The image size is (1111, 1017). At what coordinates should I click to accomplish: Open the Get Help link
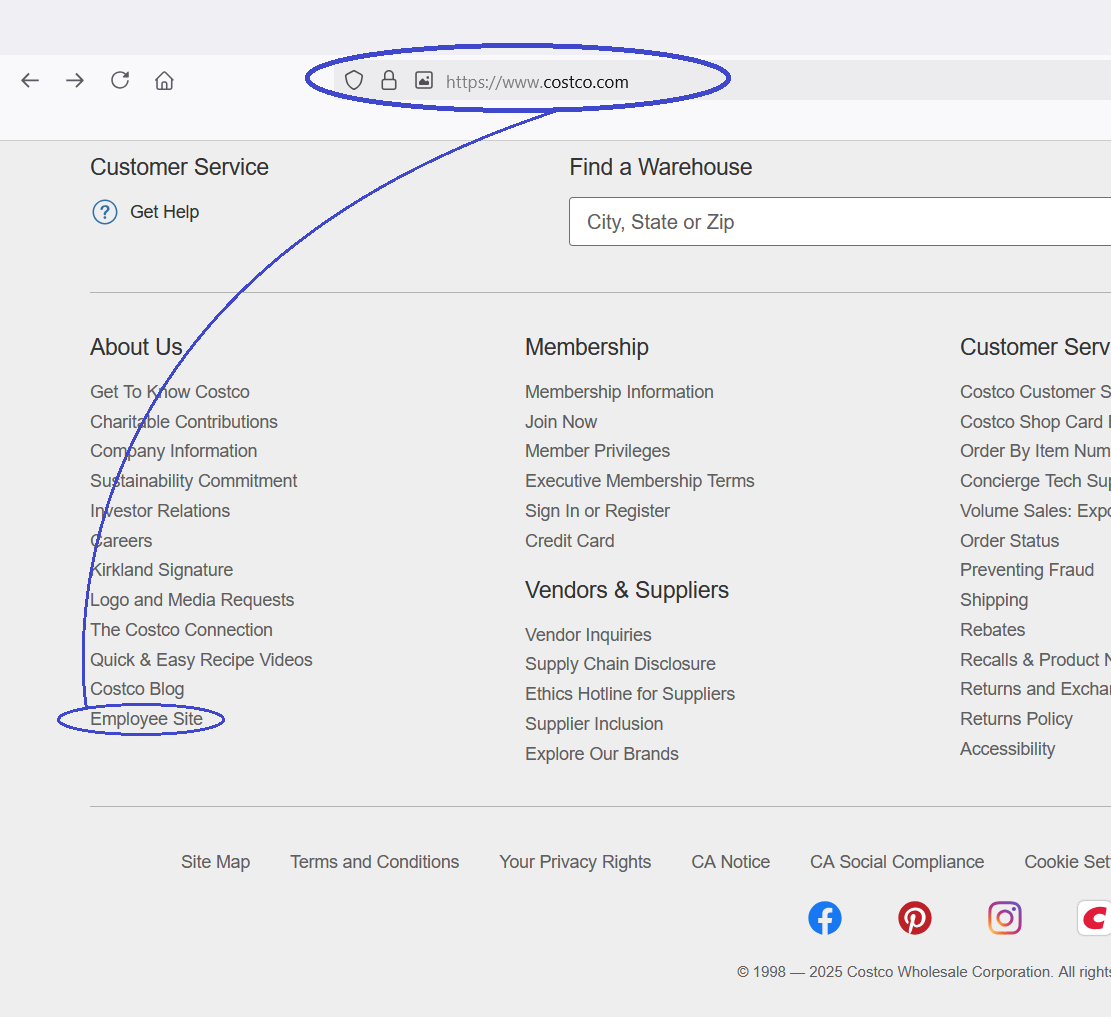click(x=164, y=212)
